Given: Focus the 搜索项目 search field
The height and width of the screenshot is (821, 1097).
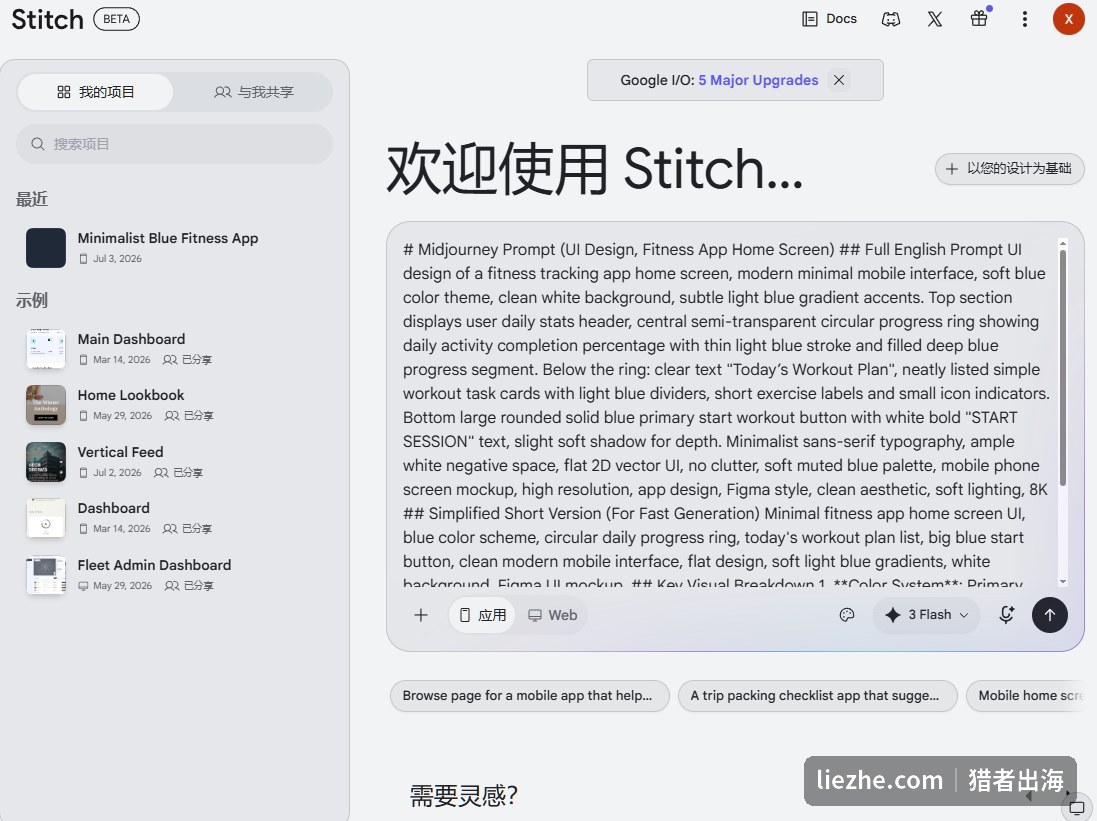Looking at the screenshot, I should tap(174, 144).
